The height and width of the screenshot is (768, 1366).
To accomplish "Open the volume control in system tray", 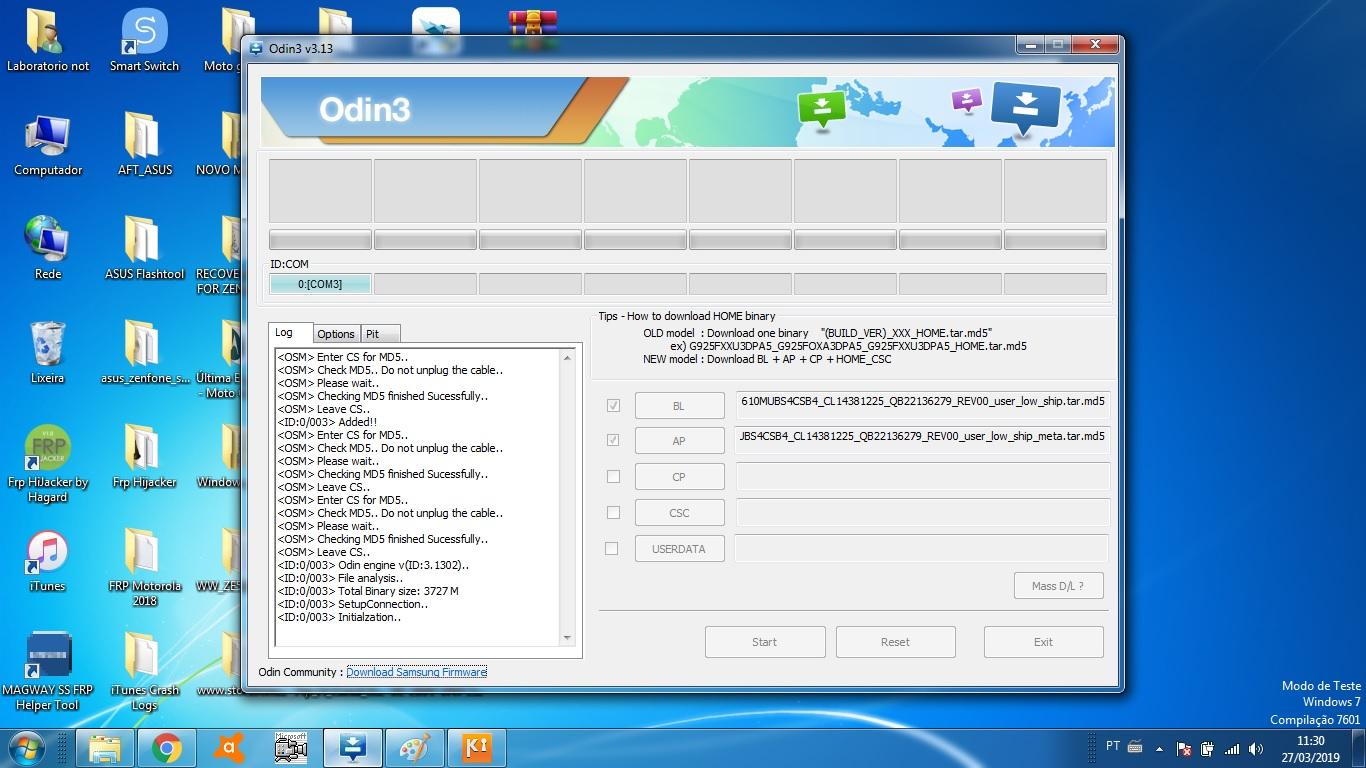I will tap(1255, 748).
